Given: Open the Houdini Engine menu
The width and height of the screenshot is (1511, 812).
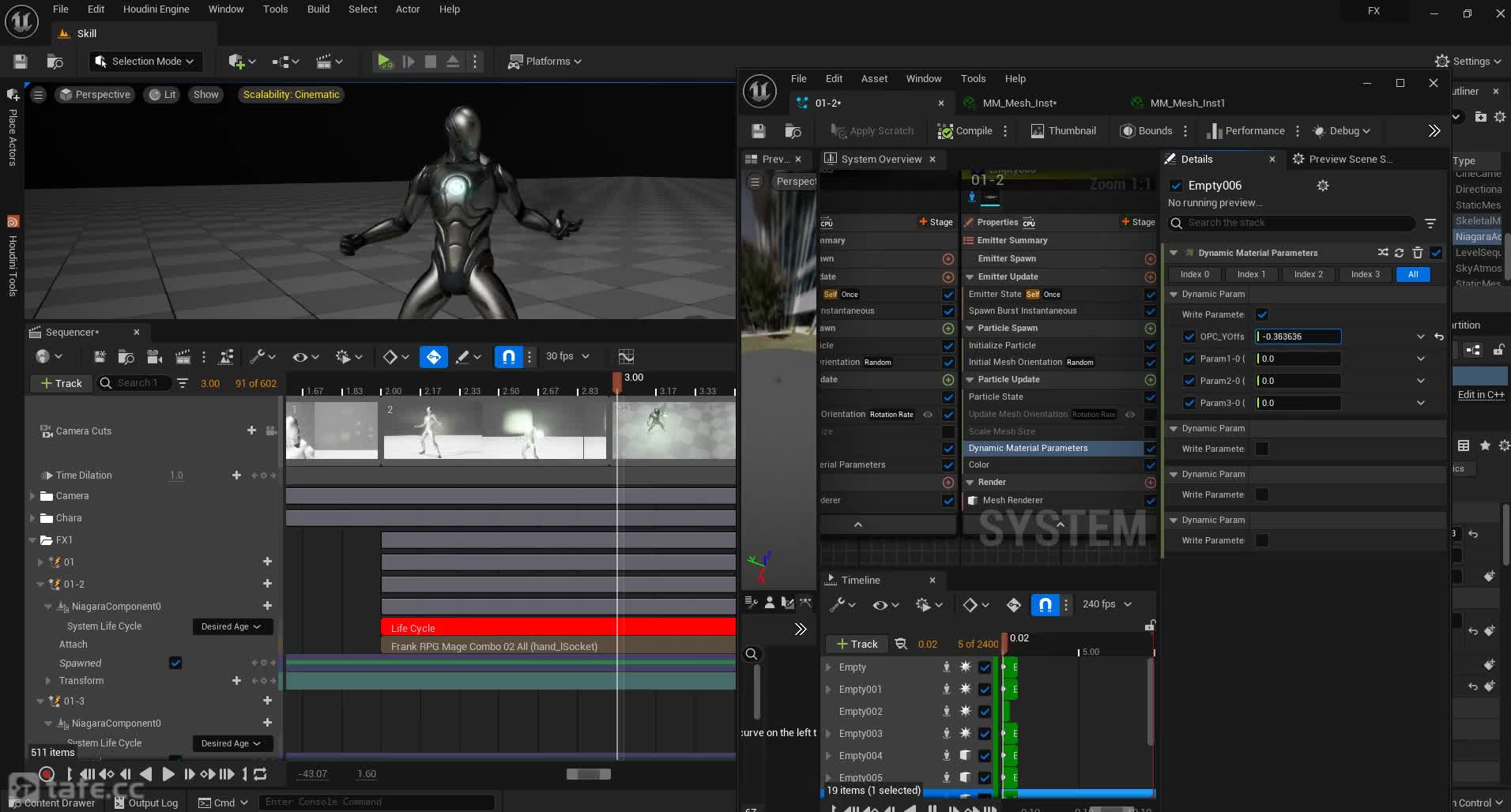Looking at the screenshot, I should (x=156, y=9).
